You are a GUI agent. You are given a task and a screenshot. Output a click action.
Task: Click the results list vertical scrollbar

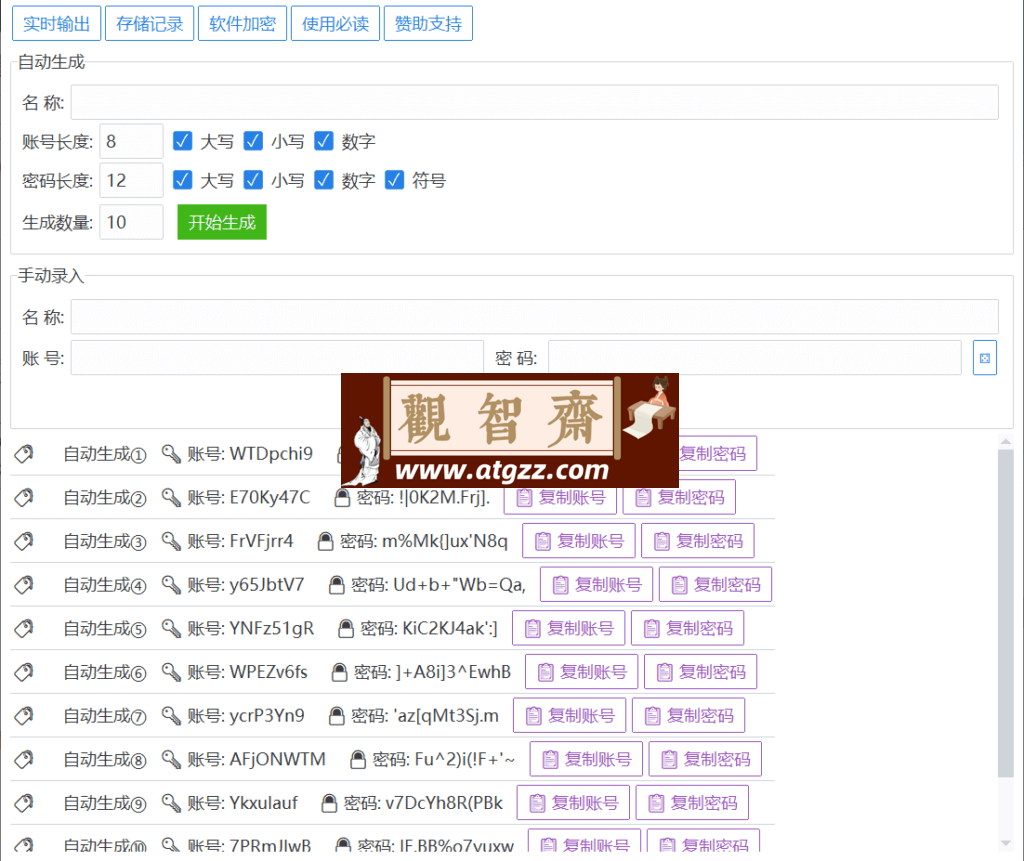point(1006,613)
